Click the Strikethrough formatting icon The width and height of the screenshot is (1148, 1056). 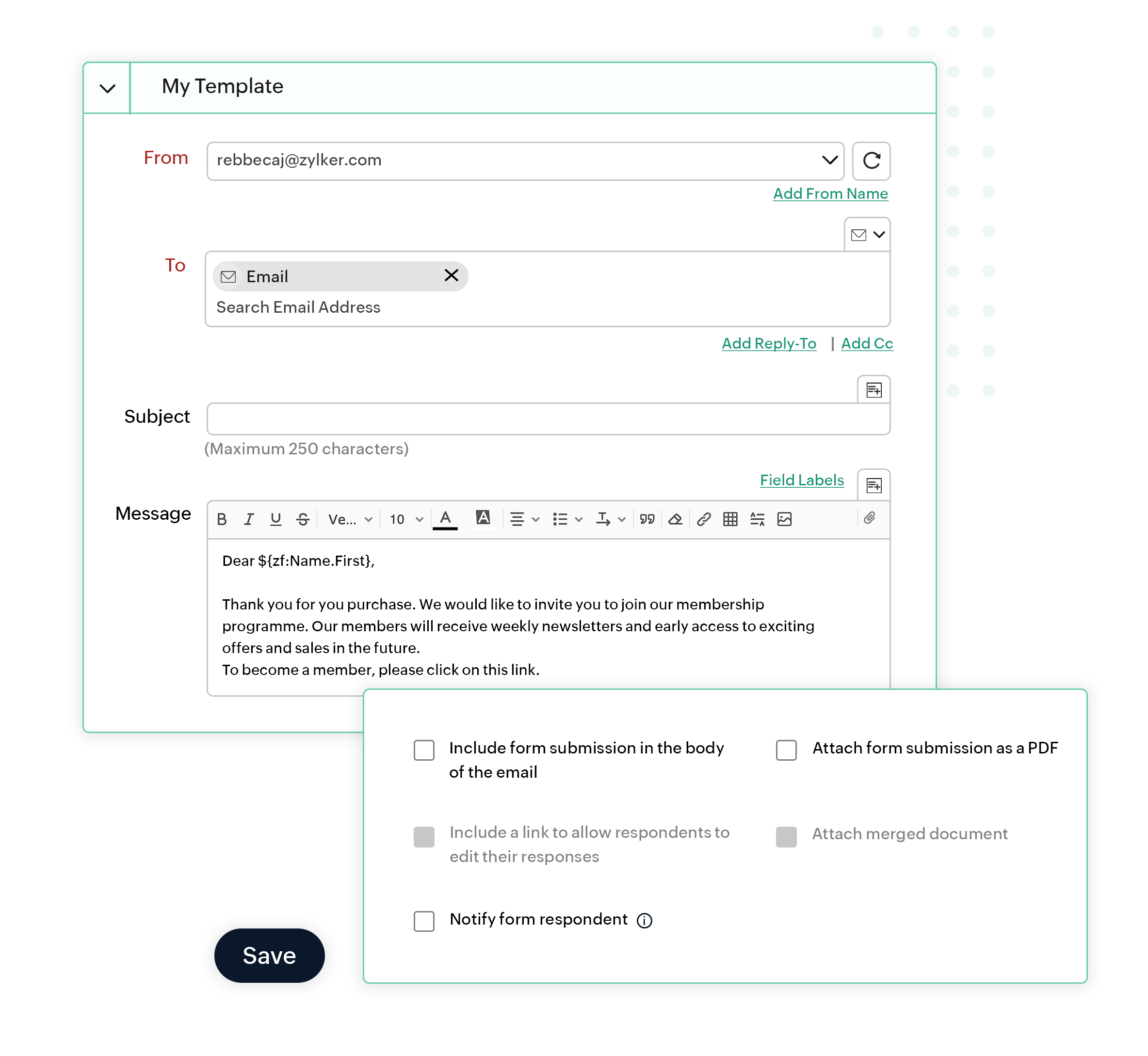coord(303,518)
